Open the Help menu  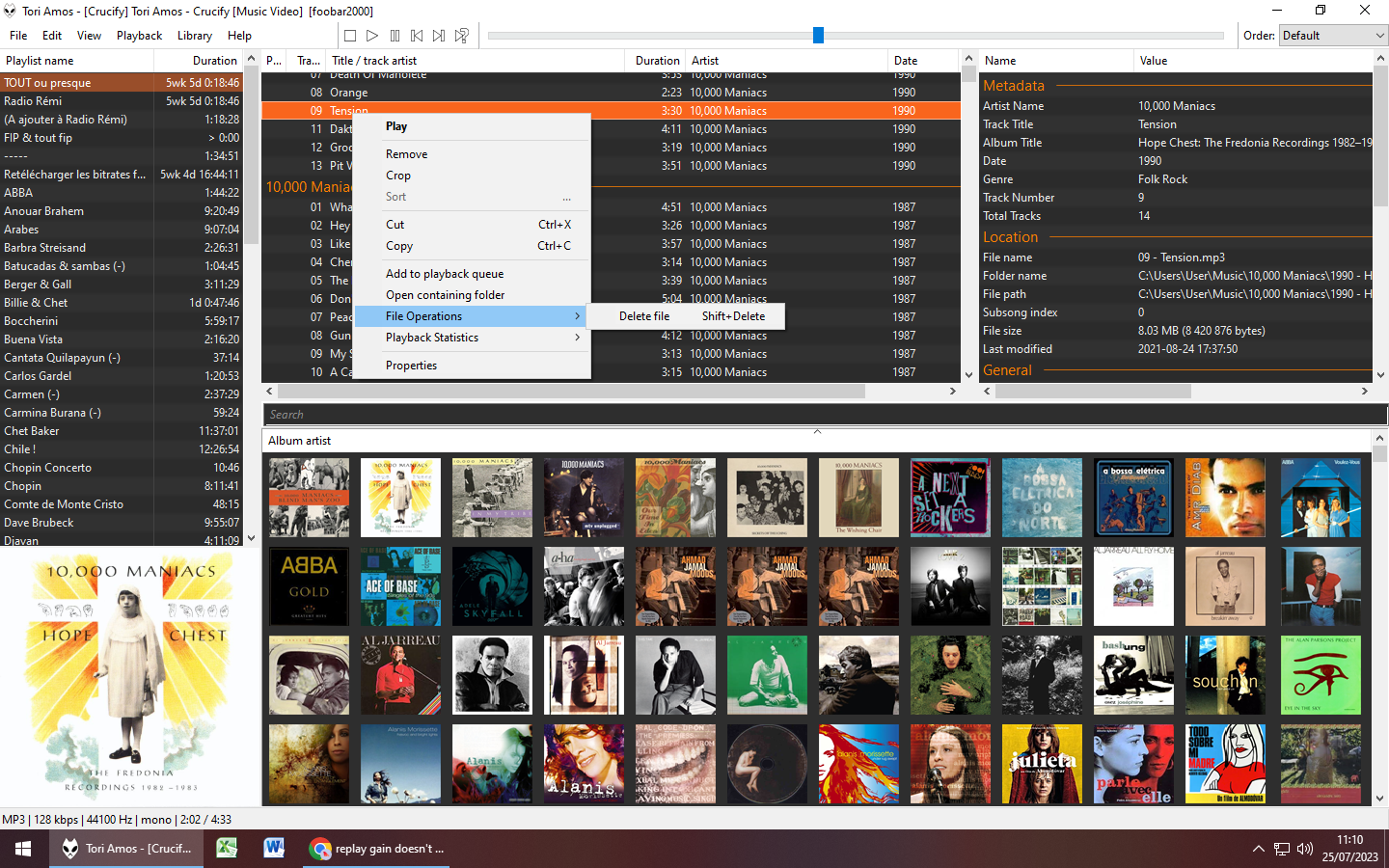[239, 36]
